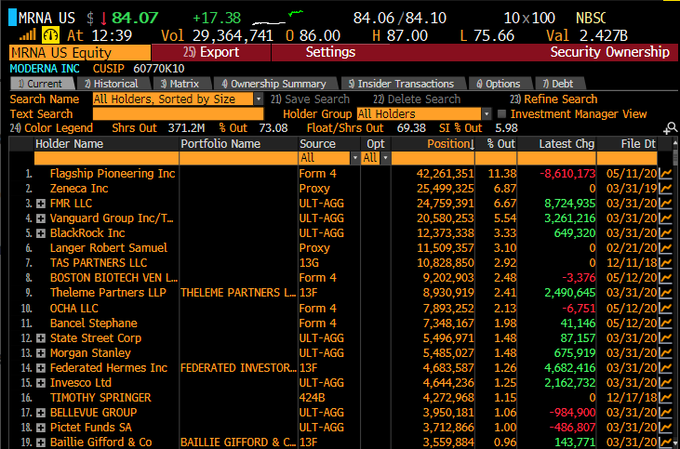The height and width of the screenshot is (449, 680).
Task: Open chart icon for Pictet Funds SA row
Action: coord(665,428)
